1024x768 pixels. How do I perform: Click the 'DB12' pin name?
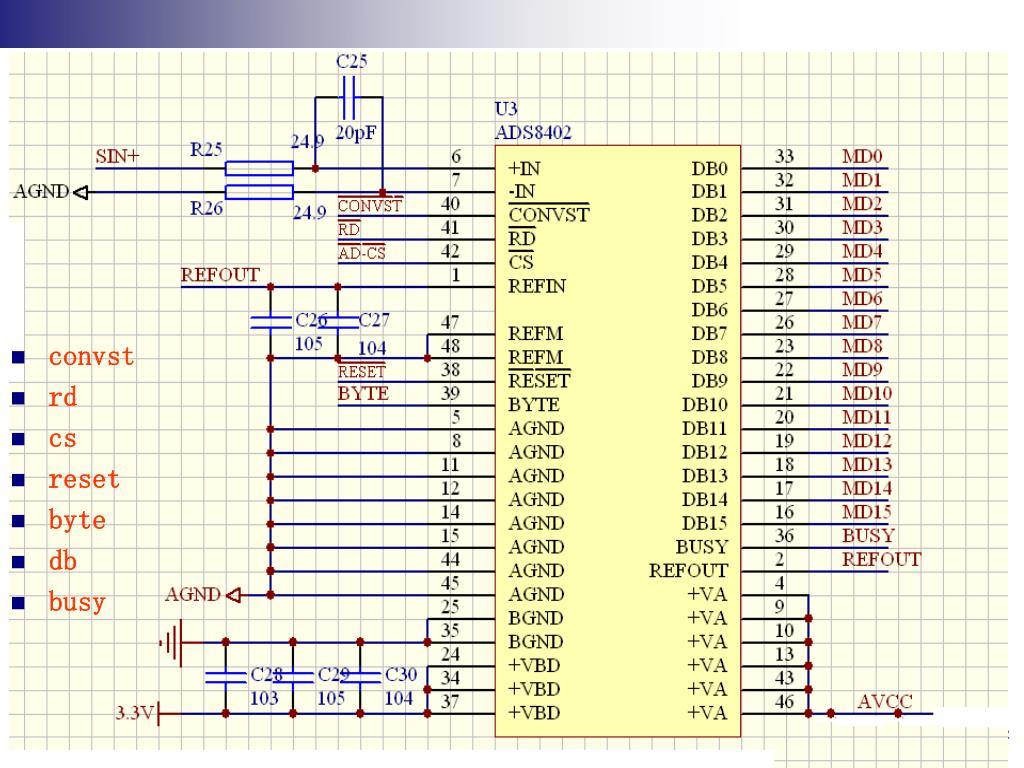705,453
